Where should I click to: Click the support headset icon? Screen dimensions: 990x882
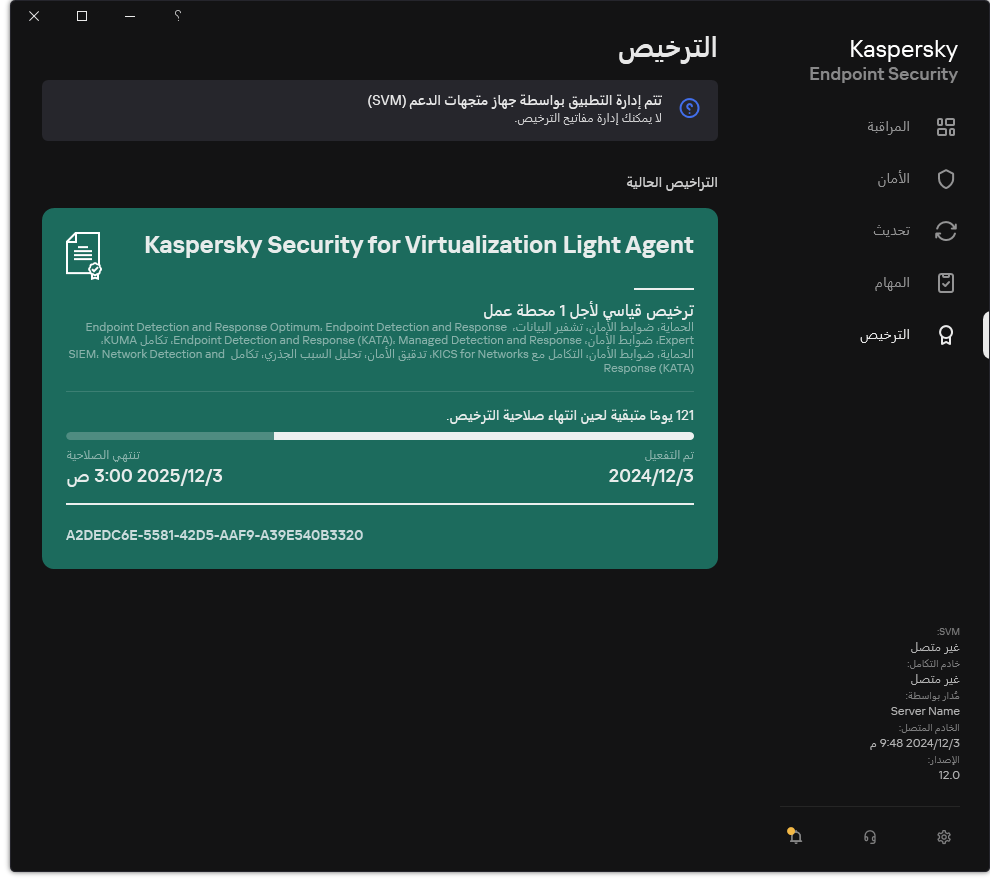pyautogui.click(x=869, y=836)
